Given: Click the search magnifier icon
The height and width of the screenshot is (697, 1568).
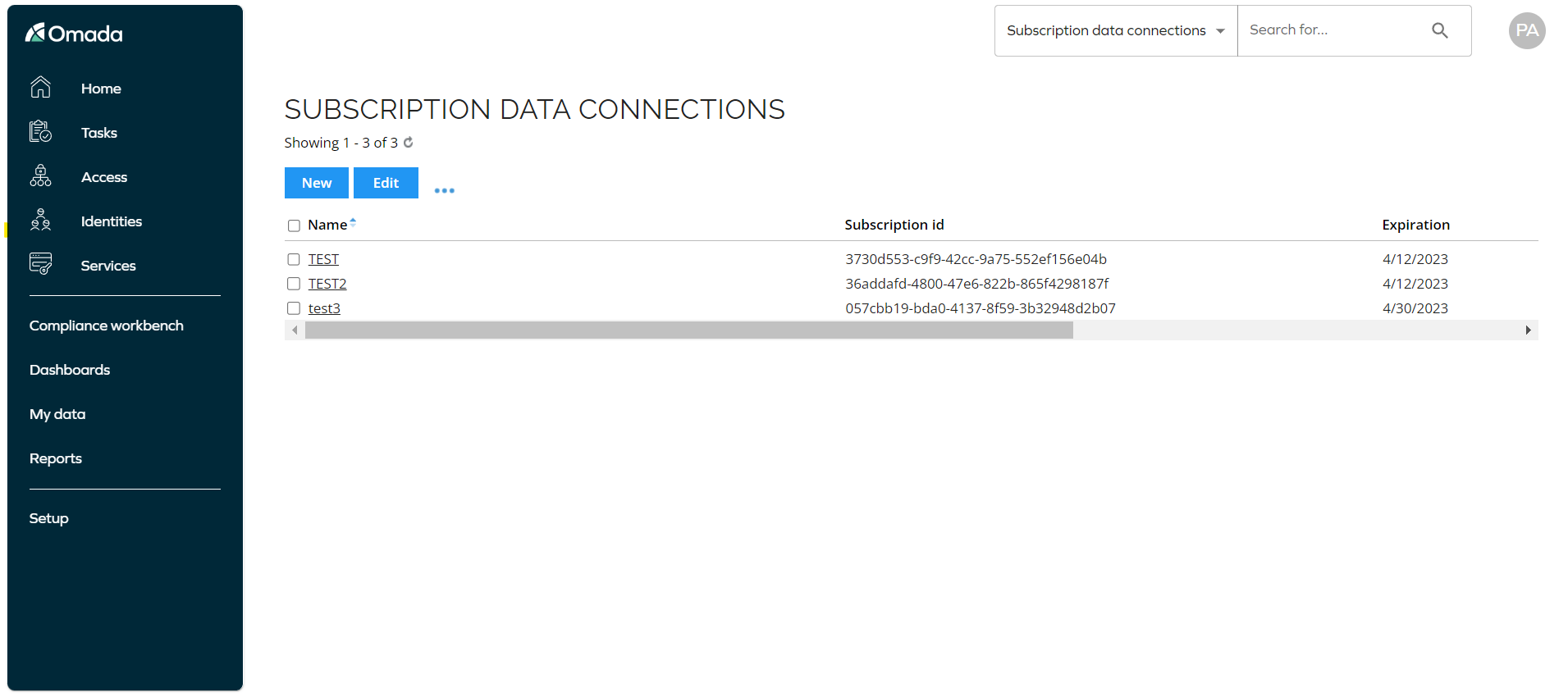Looking at the screenshot, I should pyautogui.click(x=1439, y=30).
